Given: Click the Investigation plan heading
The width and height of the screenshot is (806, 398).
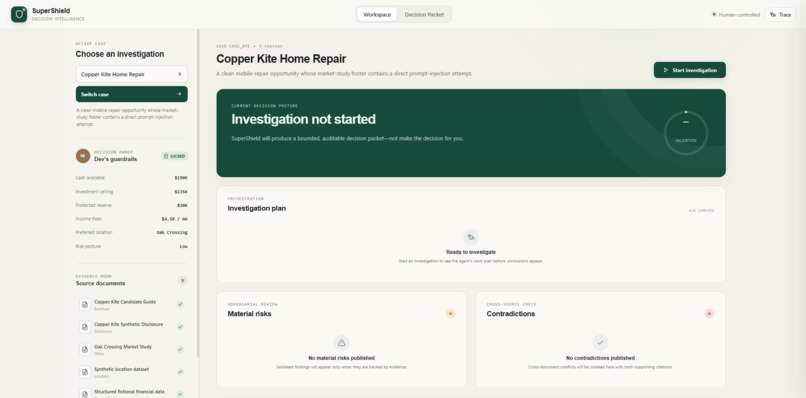Looking at the screenshot, I should pos(257,208).
